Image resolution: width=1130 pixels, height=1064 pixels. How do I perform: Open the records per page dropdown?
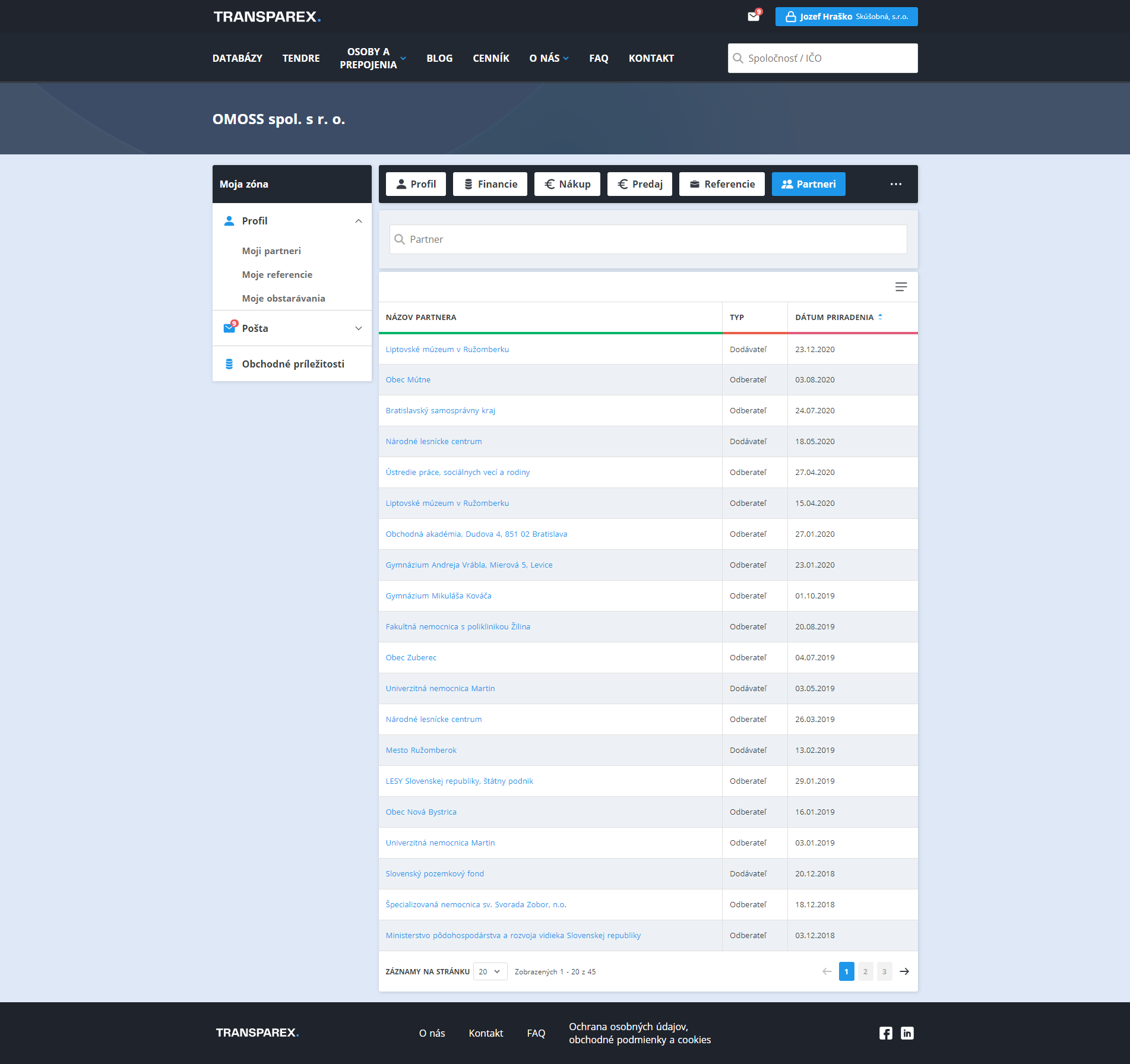[490, 971]
